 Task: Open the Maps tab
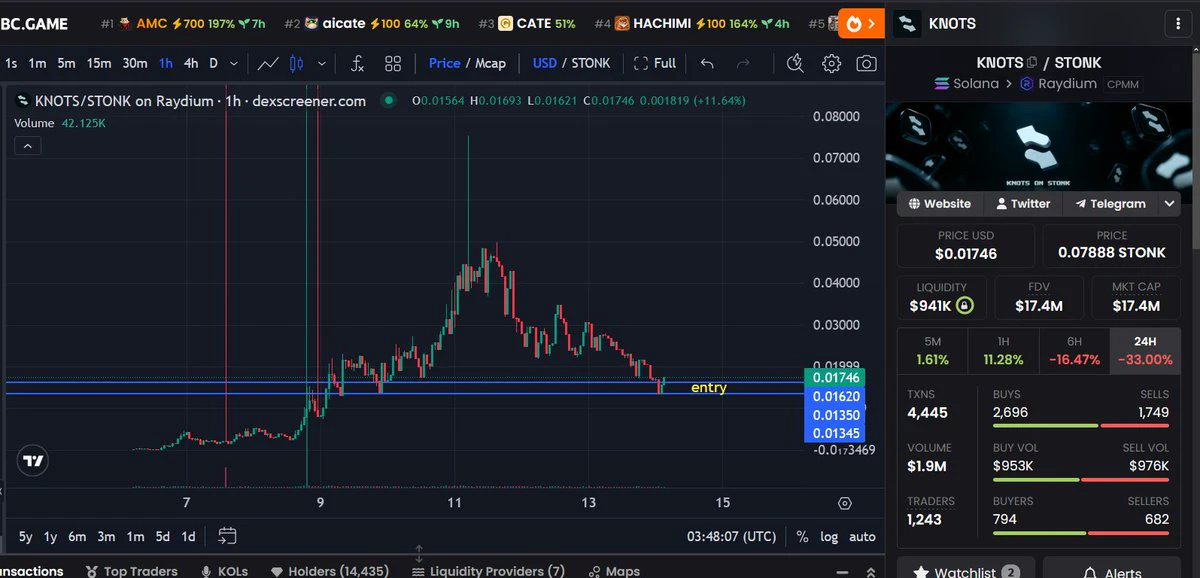[x=613, y=571]
